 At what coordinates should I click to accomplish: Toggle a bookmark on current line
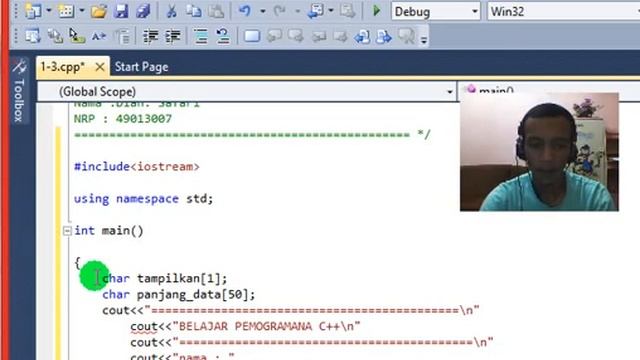click(252, 37)
